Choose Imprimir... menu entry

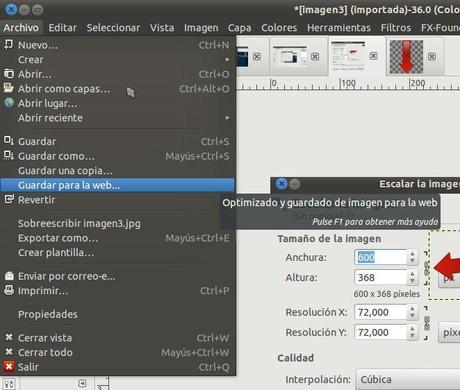tap(117, 291)
